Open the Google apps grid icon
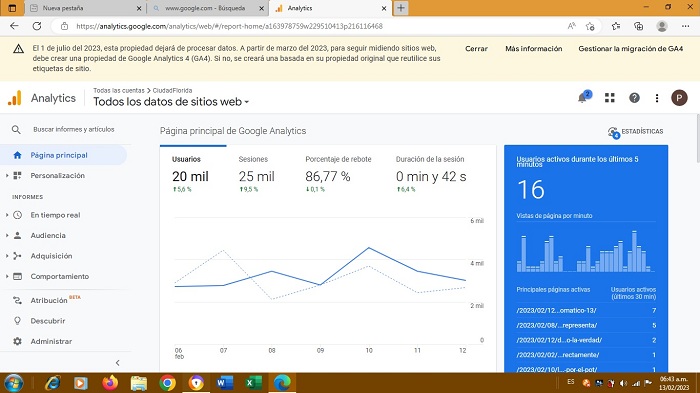Screen dimensions: 700x393 click(x=610, y=98)
